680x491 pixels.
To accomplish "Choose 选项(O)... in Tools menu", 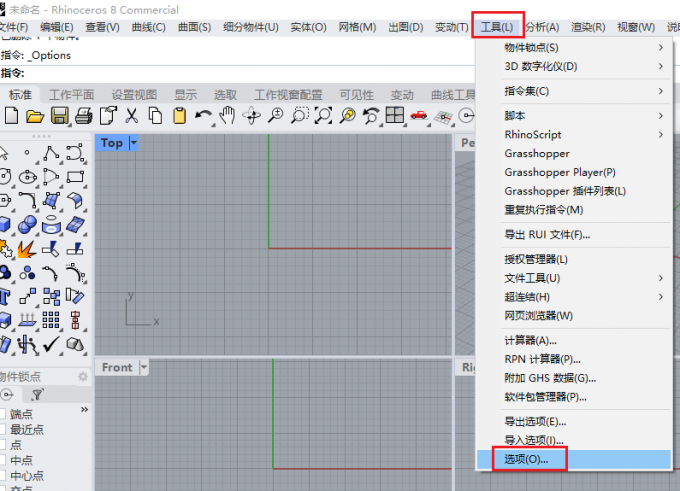I will point(574,459).
